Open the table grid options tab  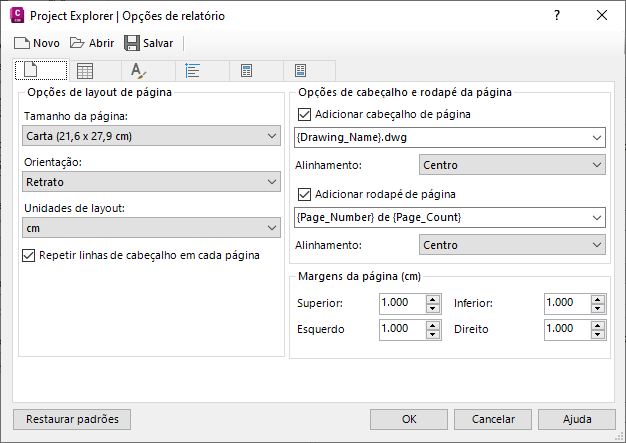click(86, 70)
